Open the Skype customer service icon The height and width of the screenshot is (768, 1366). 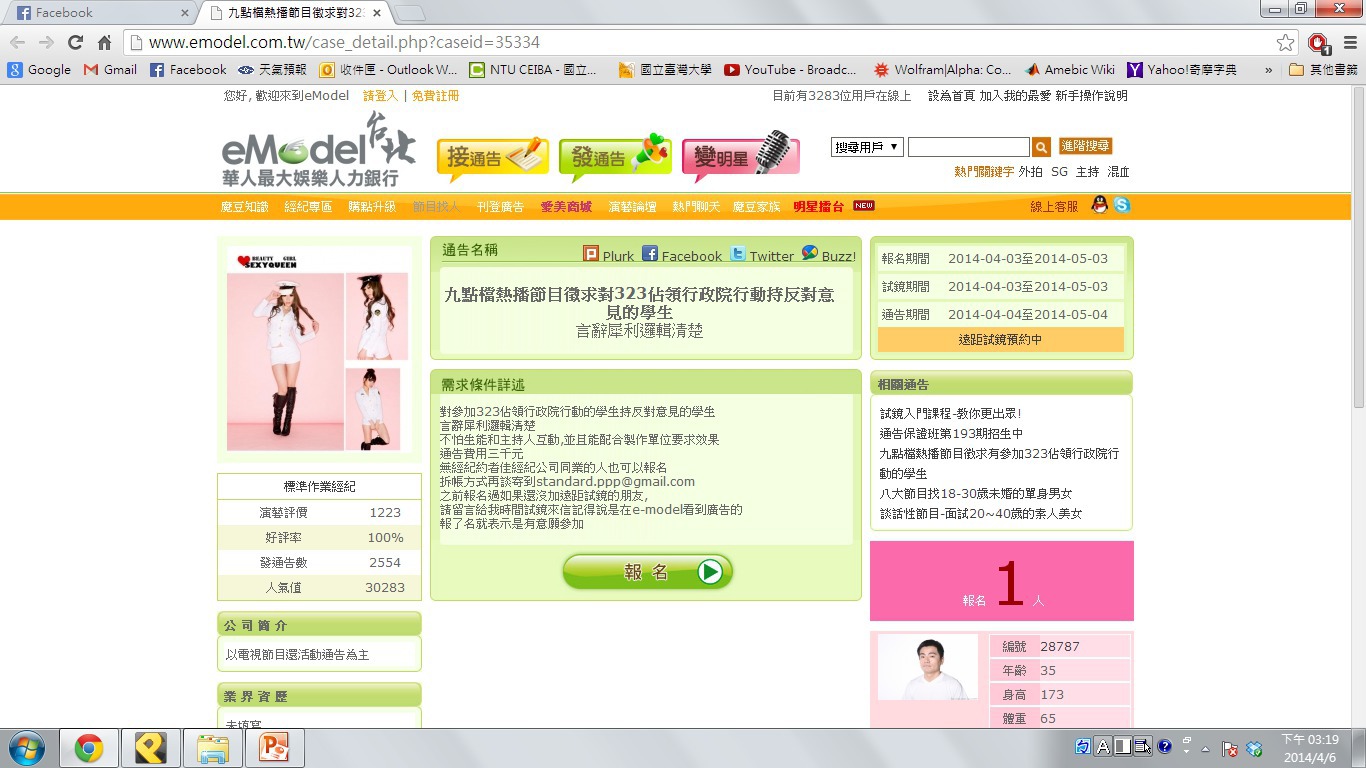pyautogui.click(x=1122, y=205)
